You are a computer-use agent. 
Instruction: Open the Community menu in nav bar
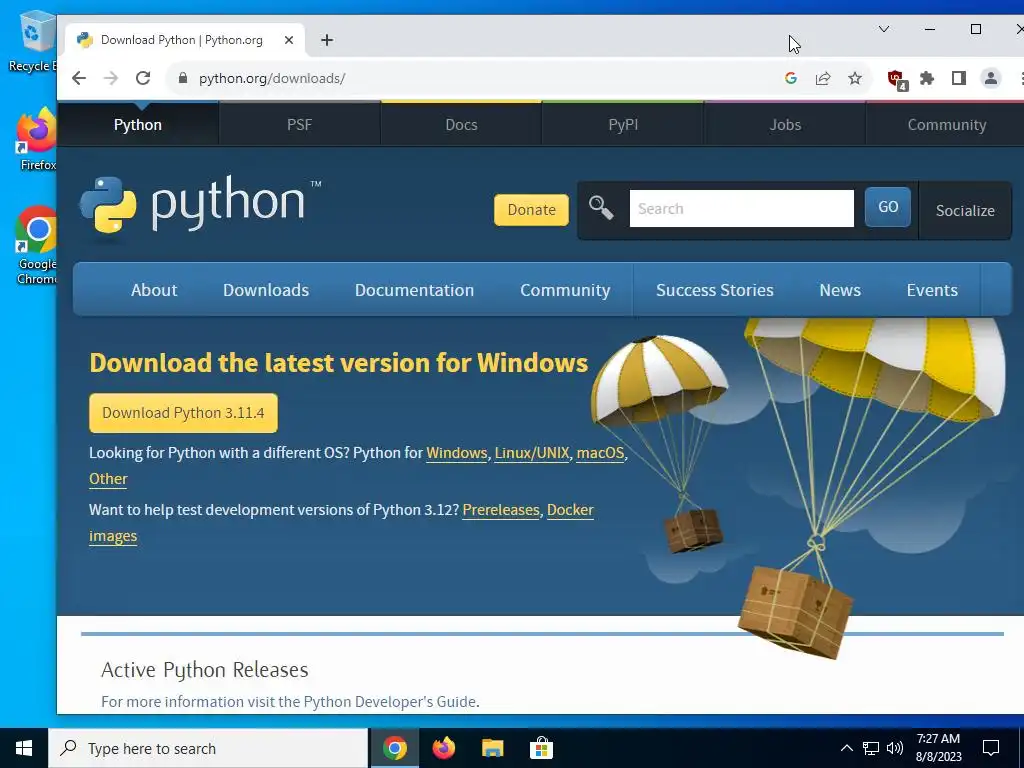[566, 290]
